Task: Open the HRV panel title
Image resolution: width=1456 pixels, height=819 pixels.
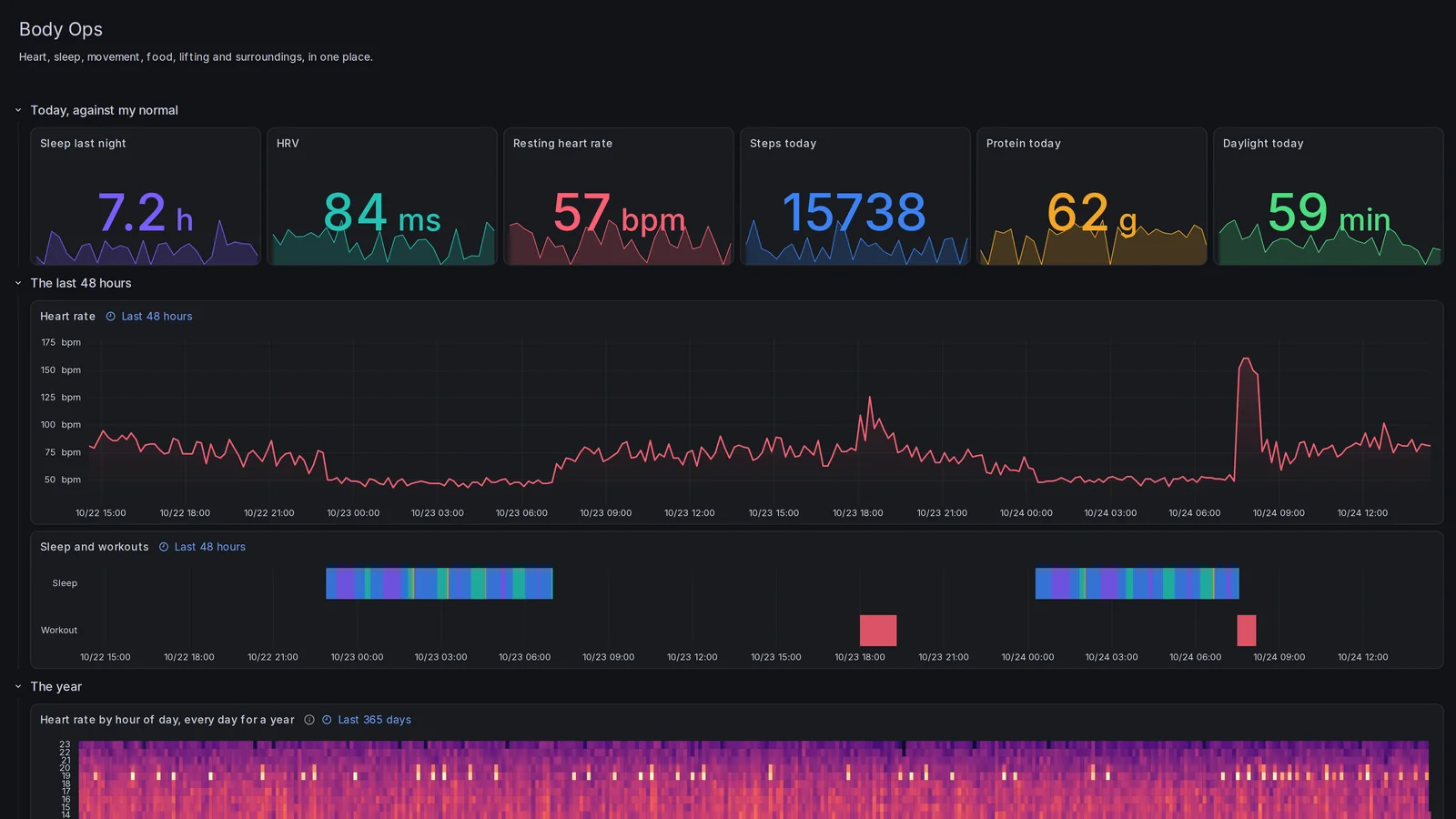Action: pos(288,144)
